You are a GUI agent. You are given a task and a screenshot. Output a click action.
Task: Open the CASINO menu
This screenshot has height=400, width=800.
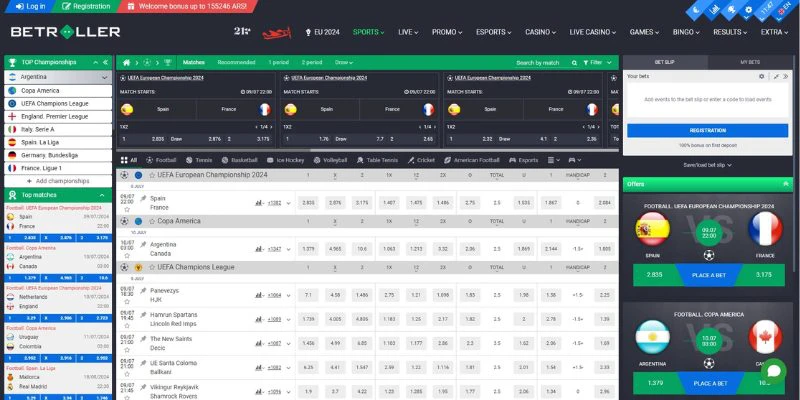[x=541, y=32]
